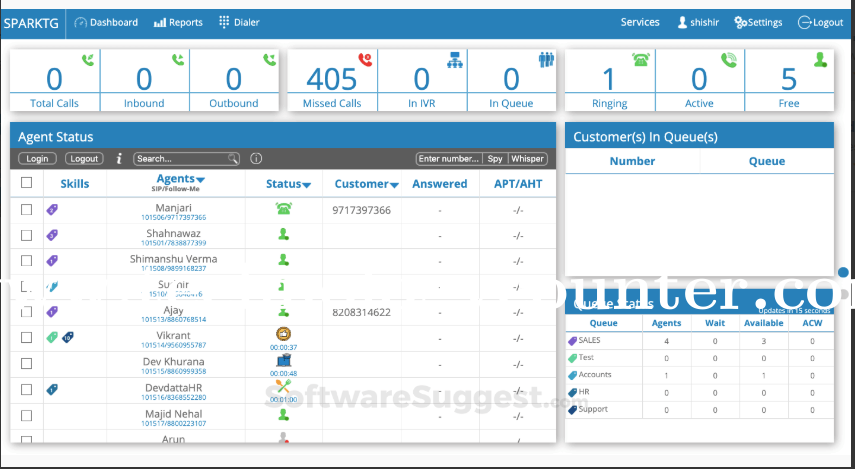The height and width of the screenshot is (469, 855).
Task: Click the Total Calls tile
Action: click(x=55, y=80)
